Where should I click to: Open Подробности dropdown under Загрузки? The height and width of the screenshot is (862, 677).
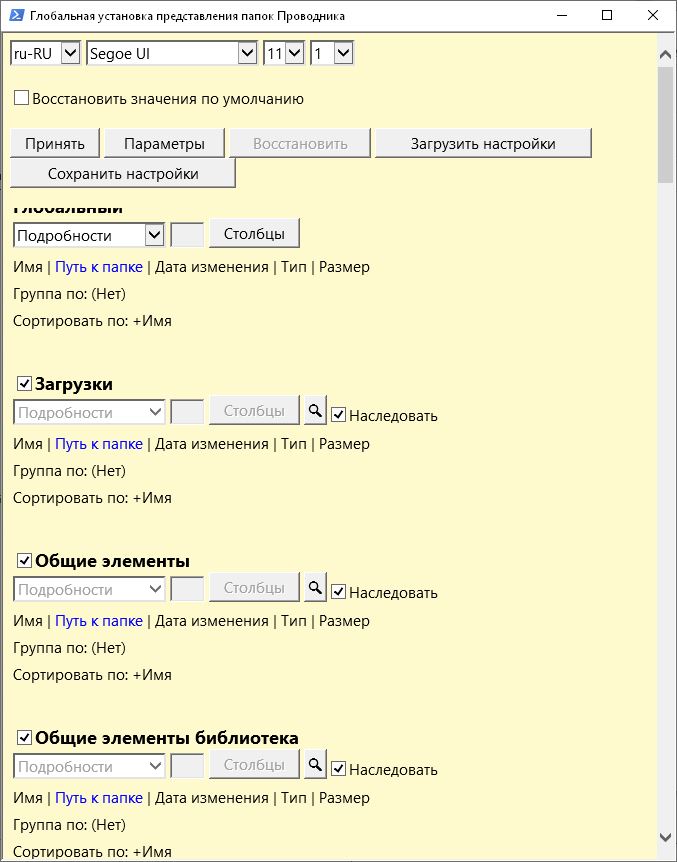click(x=89, y=412)
